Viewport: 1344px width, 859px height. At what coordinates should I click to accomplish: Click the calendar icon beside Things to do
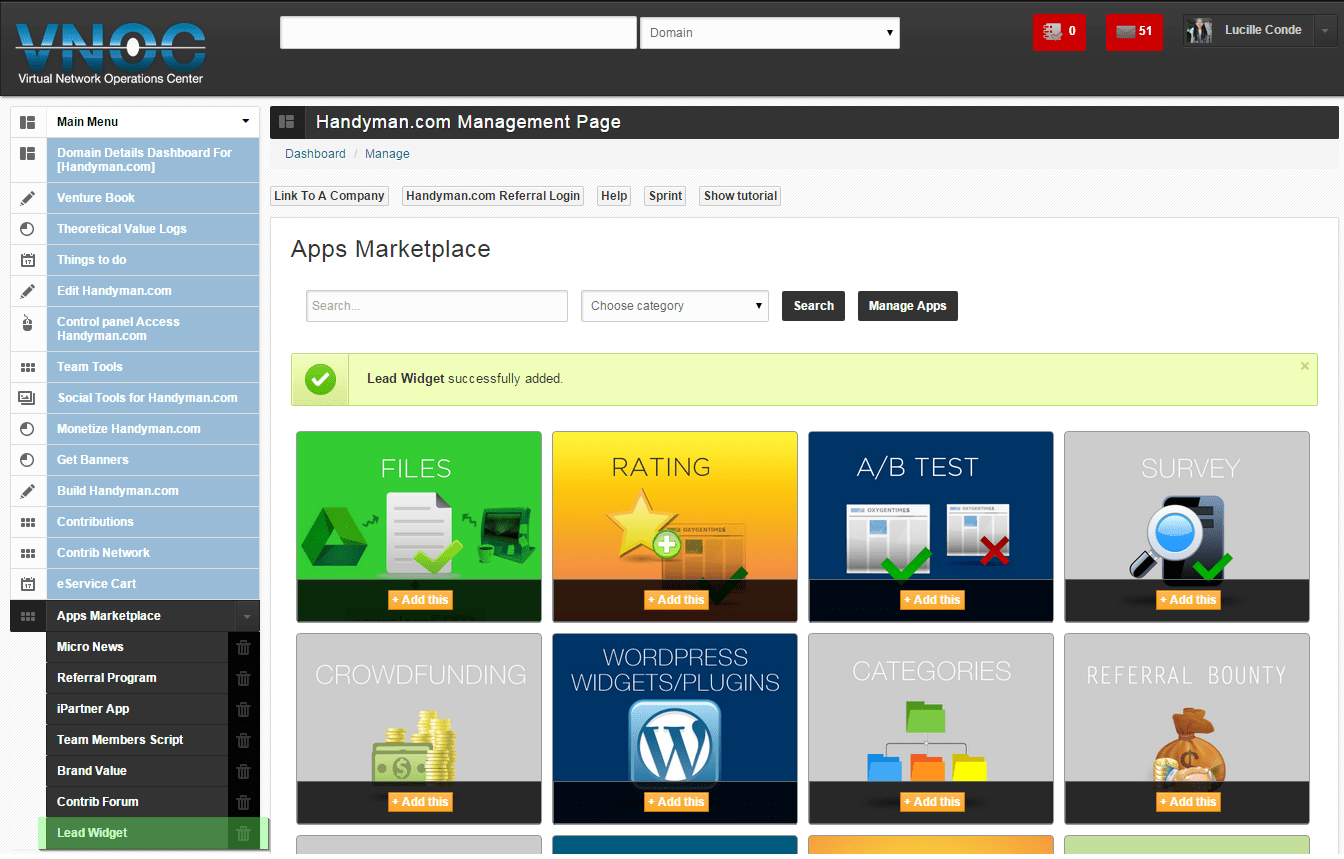[x=28, y=260]
